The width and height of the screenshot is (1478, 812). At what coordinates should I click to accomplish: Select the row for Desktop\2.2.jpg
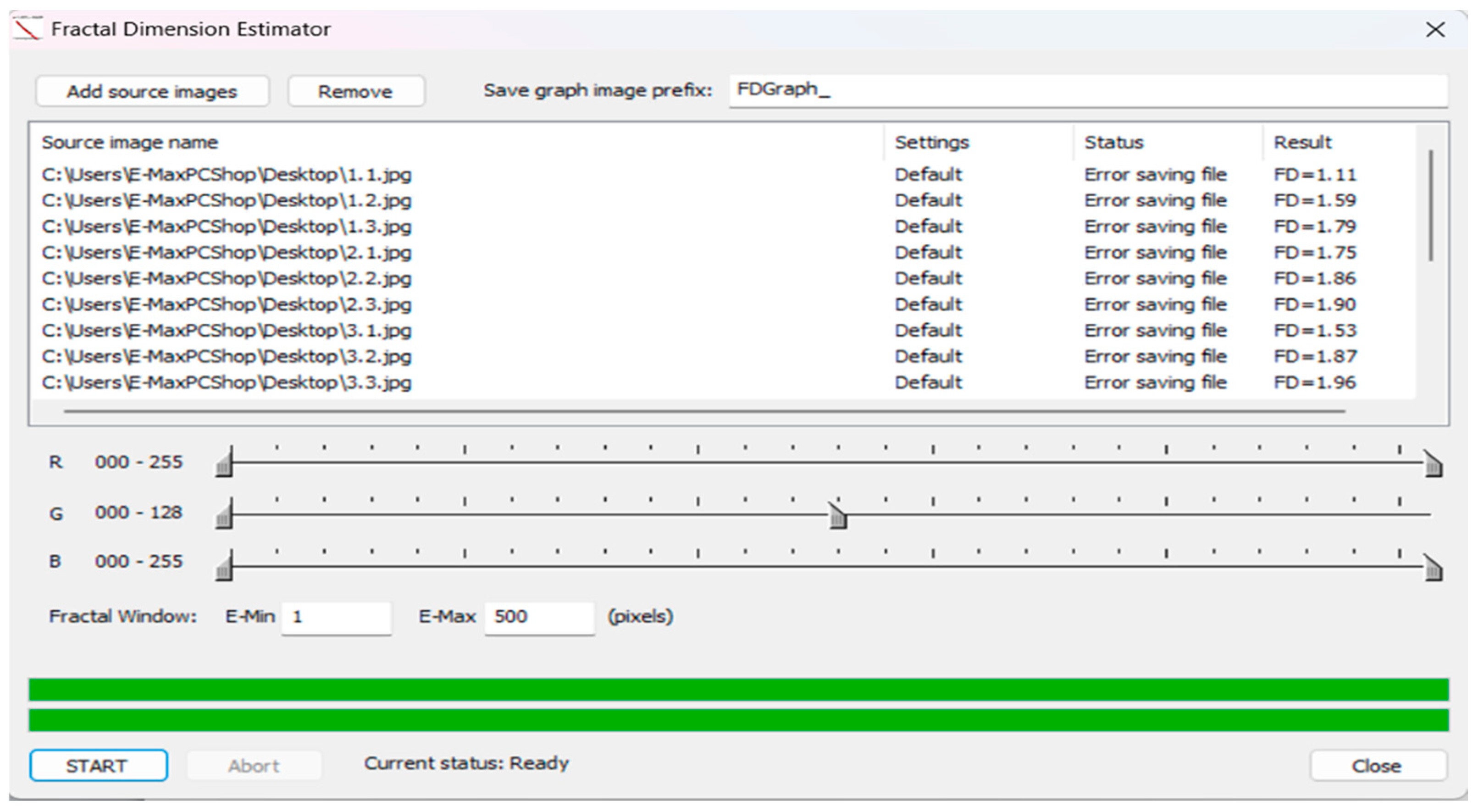pyautogui.click(x=724, y=278)
